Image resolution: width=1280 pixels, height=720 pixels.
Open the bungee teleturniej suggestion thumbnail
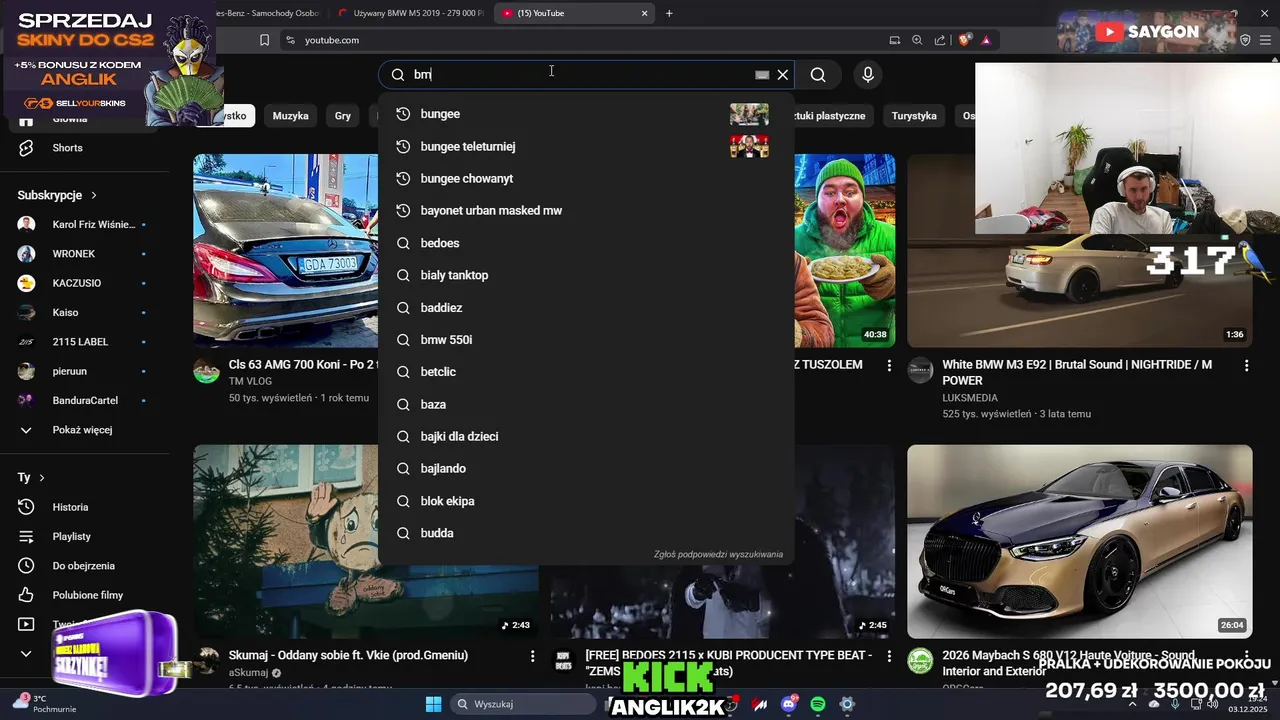(x=749, y=146)
